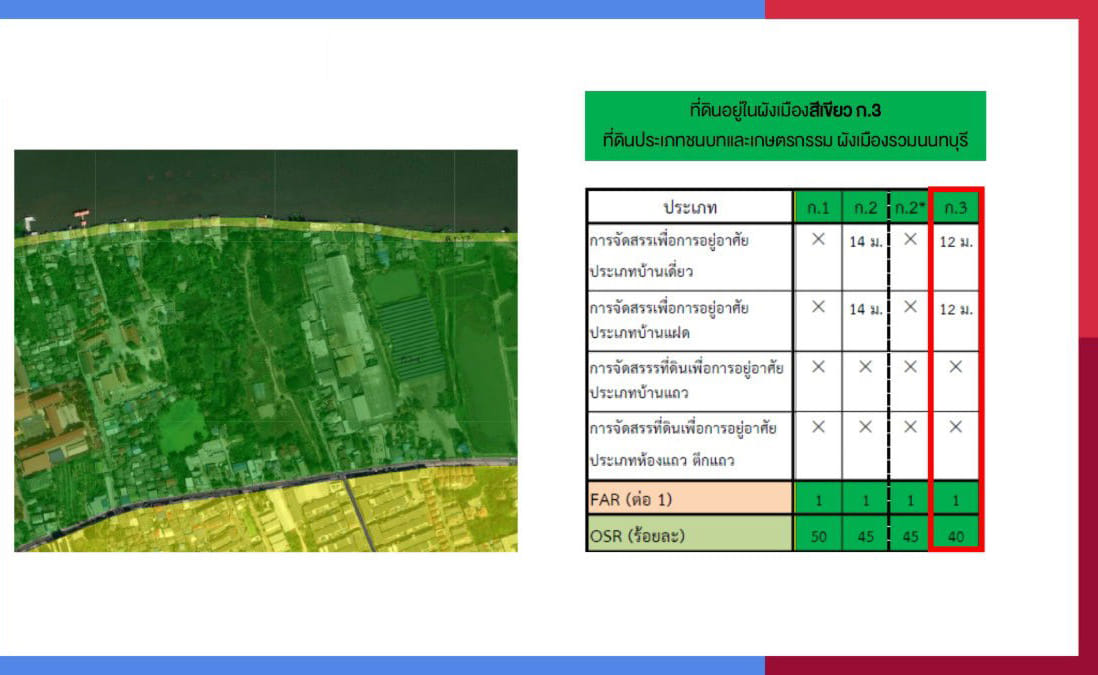This screenshot has width=1098, height=675.
Task: Click the FAR (ต่อ 1) label cell
Action: (x=689, y=498)
